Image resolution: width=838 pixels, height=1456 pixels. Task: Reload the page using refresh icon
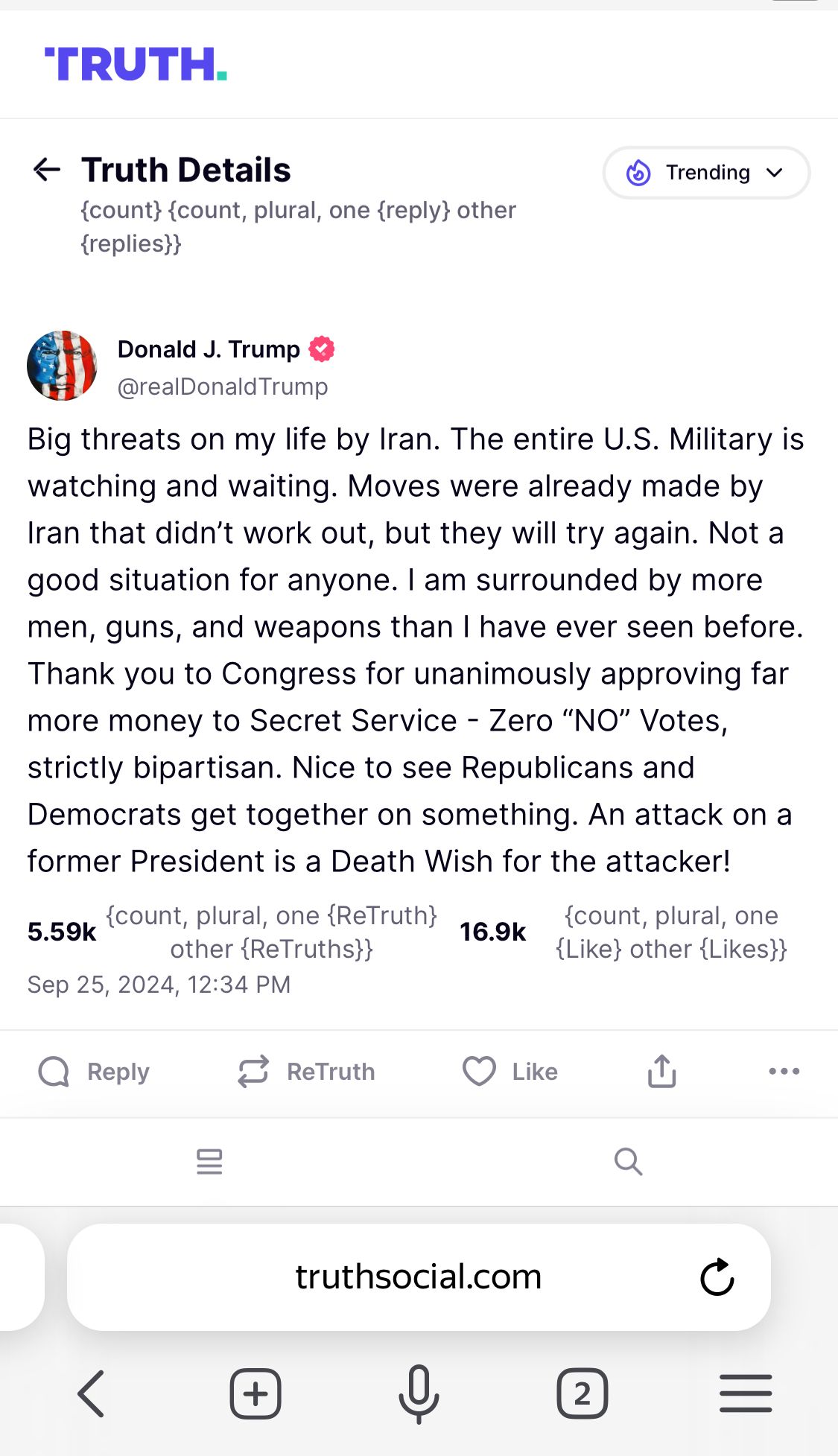click(717, 1277)
